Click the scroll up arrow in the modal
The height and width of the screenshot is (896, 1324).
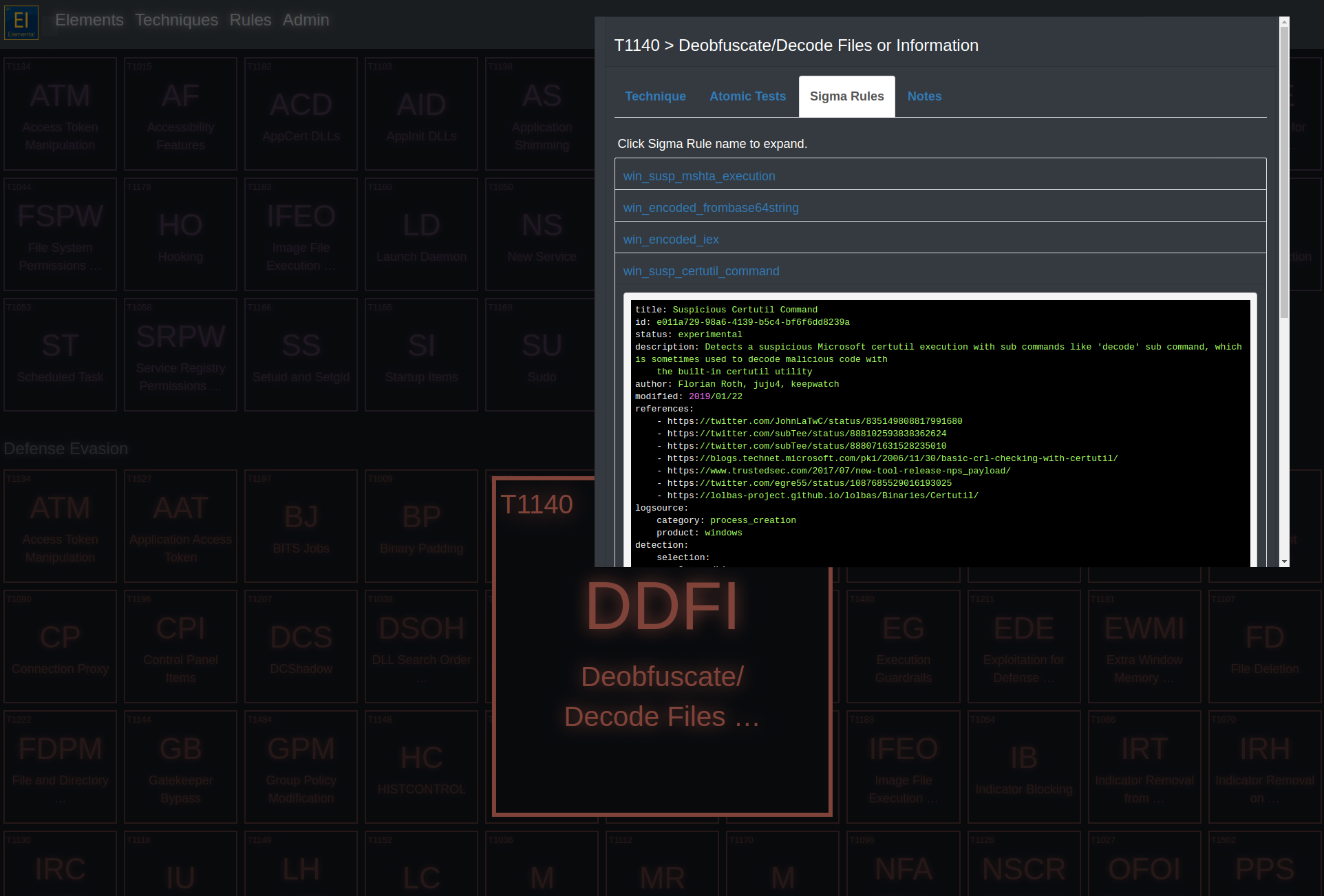click(1284, 22)
